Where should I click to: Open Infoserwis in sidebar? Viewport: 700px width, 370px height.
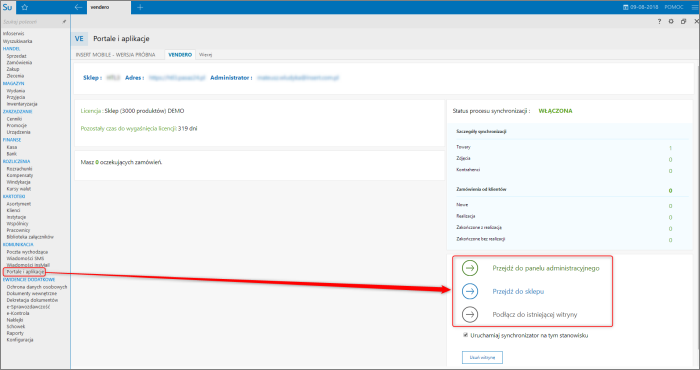pos(13,33)
